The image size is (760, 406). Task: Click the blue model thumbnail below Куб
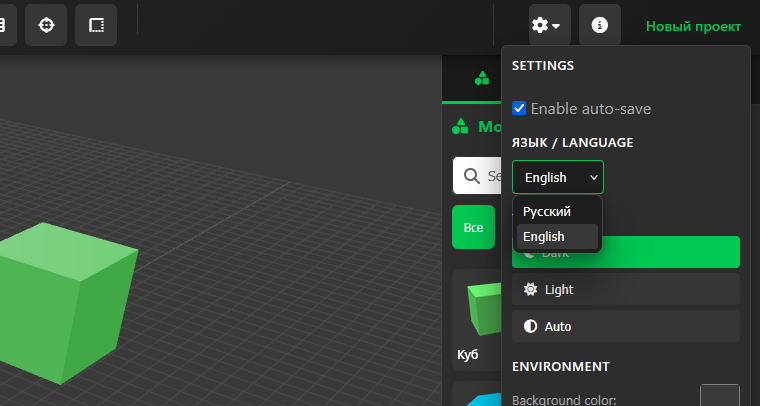coord(482,398)
